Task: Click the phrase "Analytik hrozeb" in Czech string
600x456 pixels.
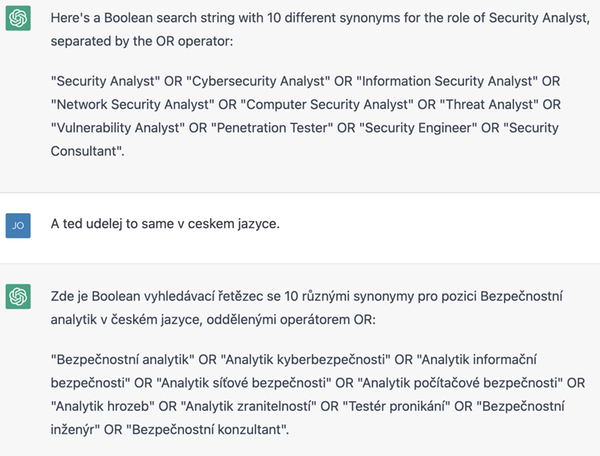Action: click(x=103, y=406)
